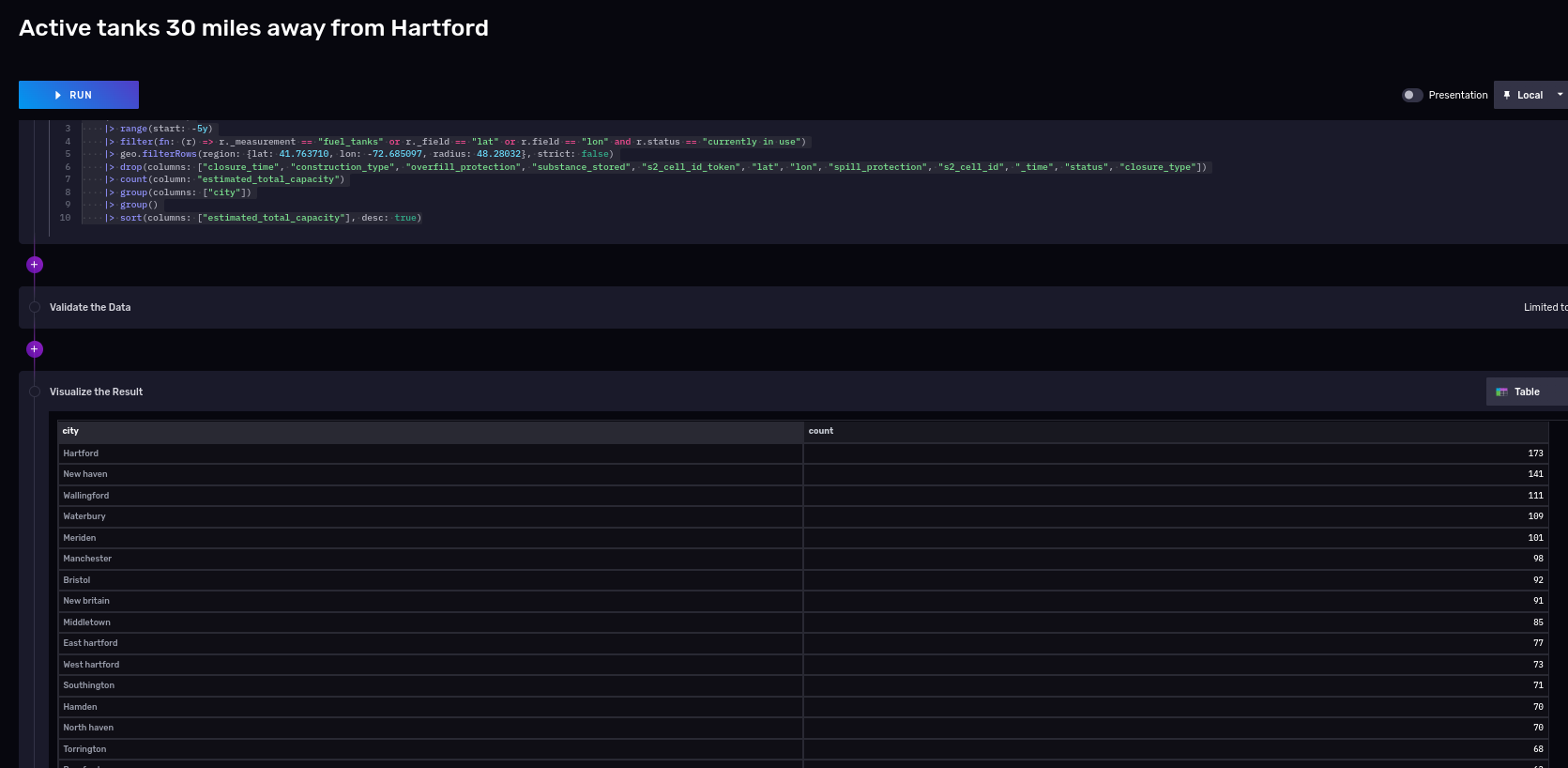
Task: Click the Validate the Data panel title
Action: [x=90, y=307]
